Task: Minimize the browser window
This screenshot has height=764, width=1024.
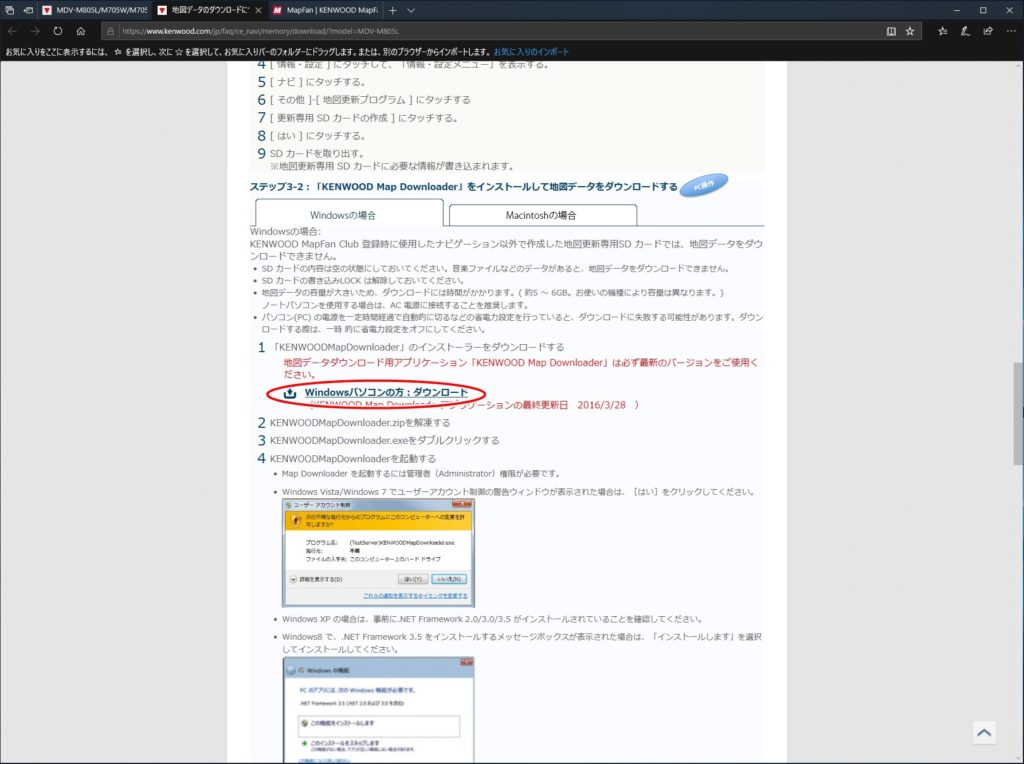Action: [957, 10]
